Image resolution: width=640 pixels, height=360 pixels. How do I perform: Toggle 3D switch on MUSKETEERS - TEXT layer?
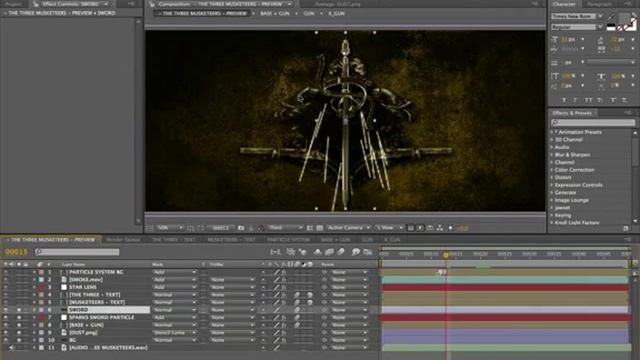point(310,302)
